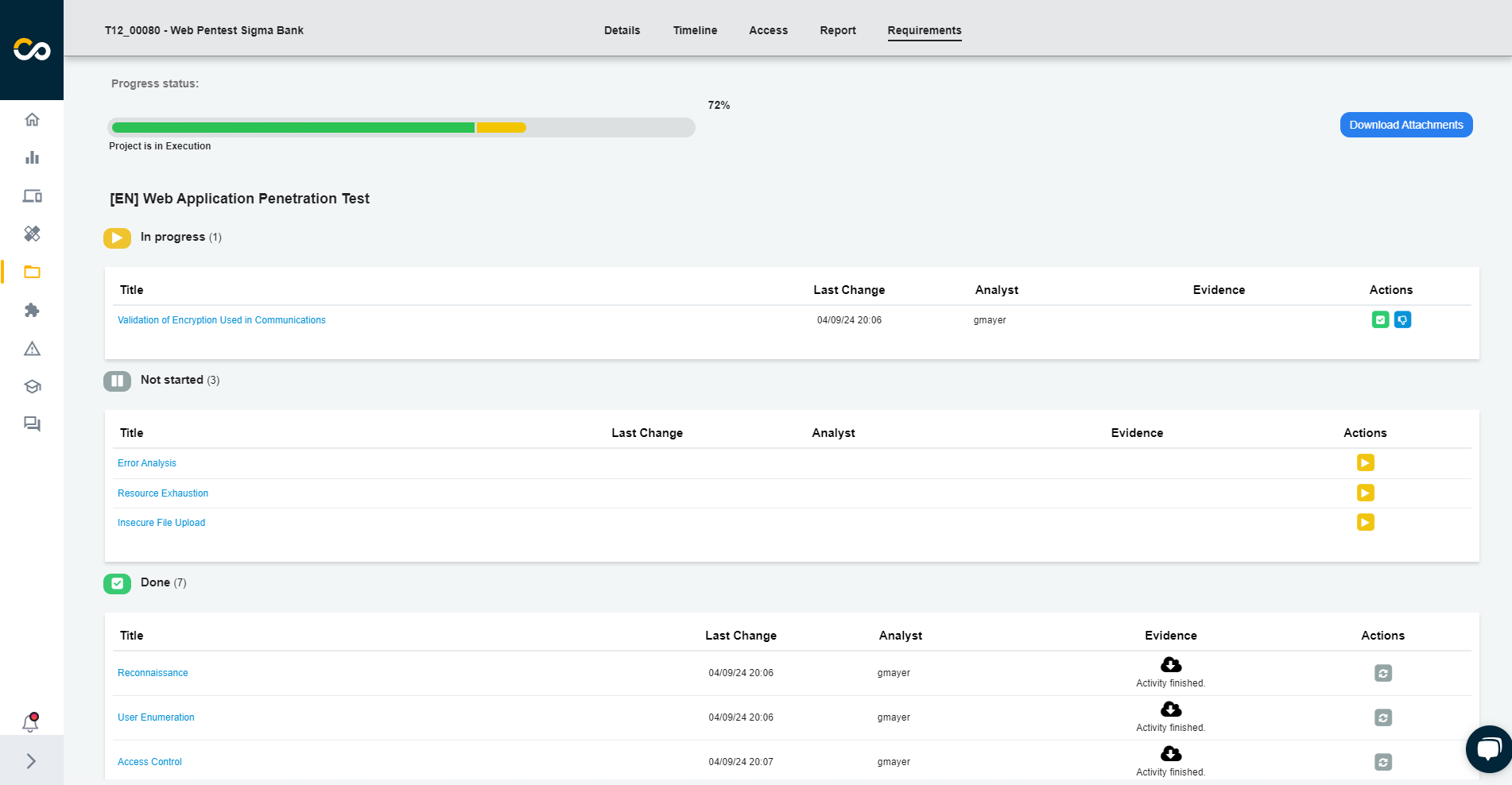This screenshot has width=1512, height=785.
Task: Expand the sidebar with the chevron arrow
Action: tap(31, 761)
